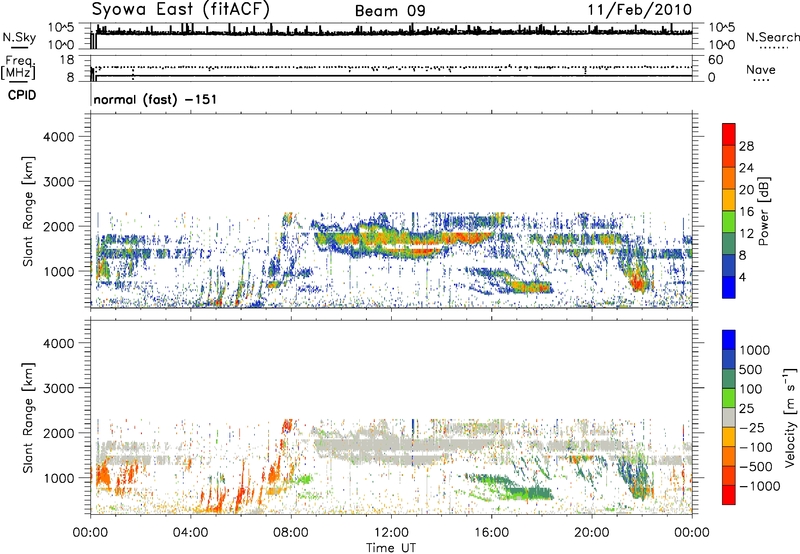
Task: Click the "60" Nave axis tick label
Action: pyautogui.click(x=716, y=60)
